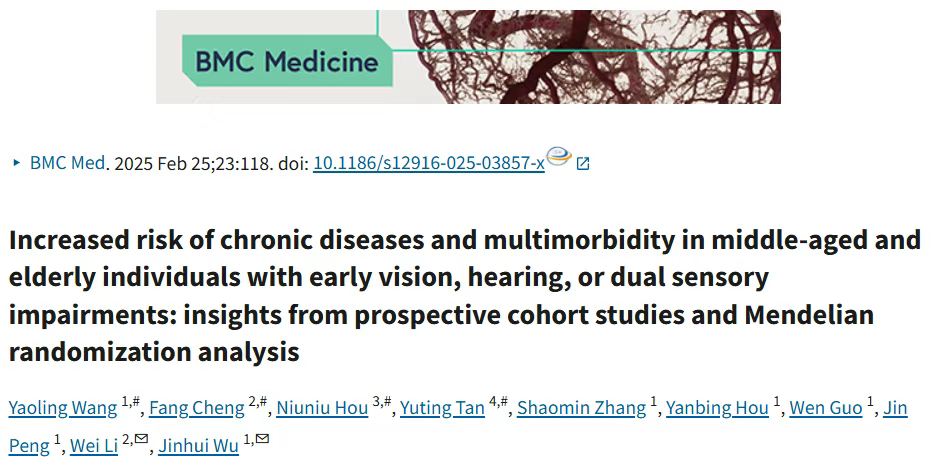This screenshot has width=932, height=469.
Task: Click the article title heading
Action: coord(465,295)
